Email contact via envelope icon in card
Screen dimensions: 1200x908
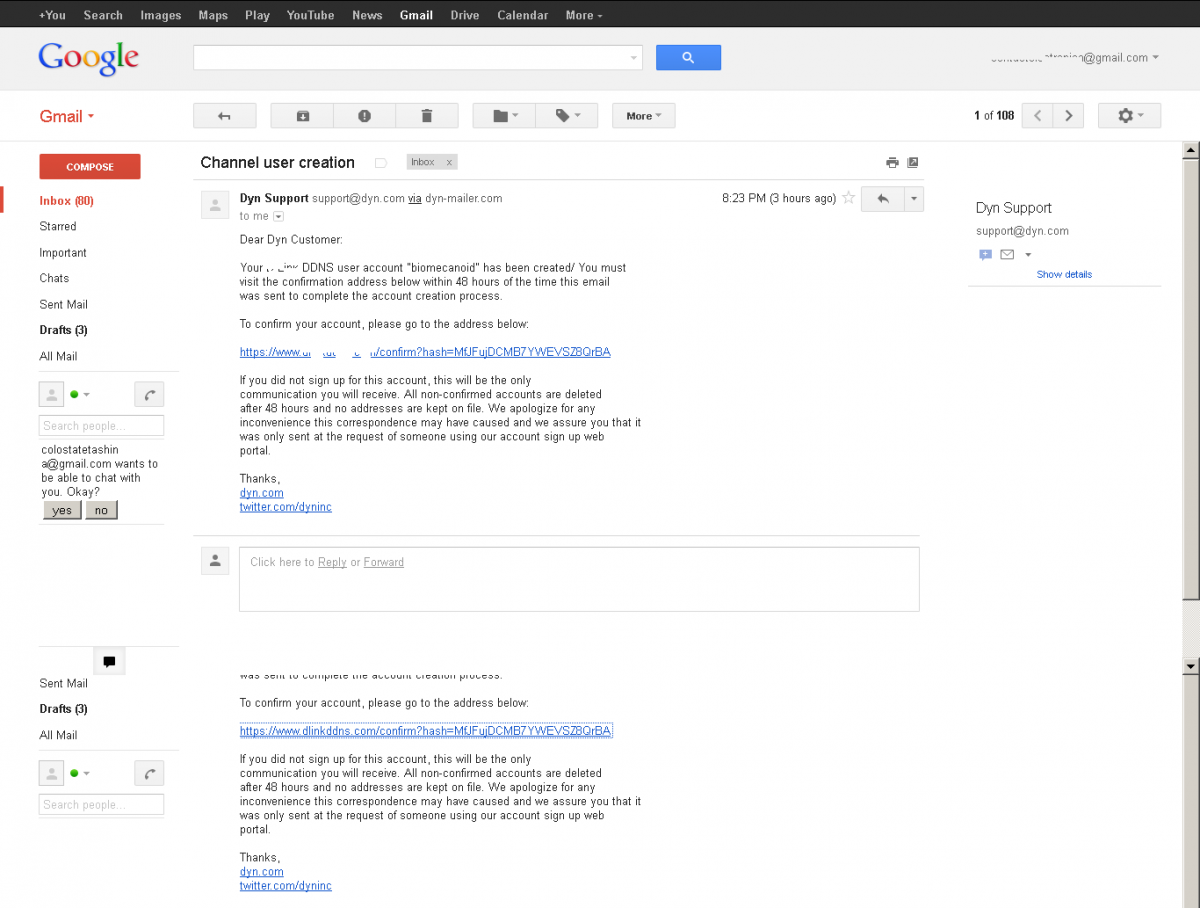point(1007,255)
